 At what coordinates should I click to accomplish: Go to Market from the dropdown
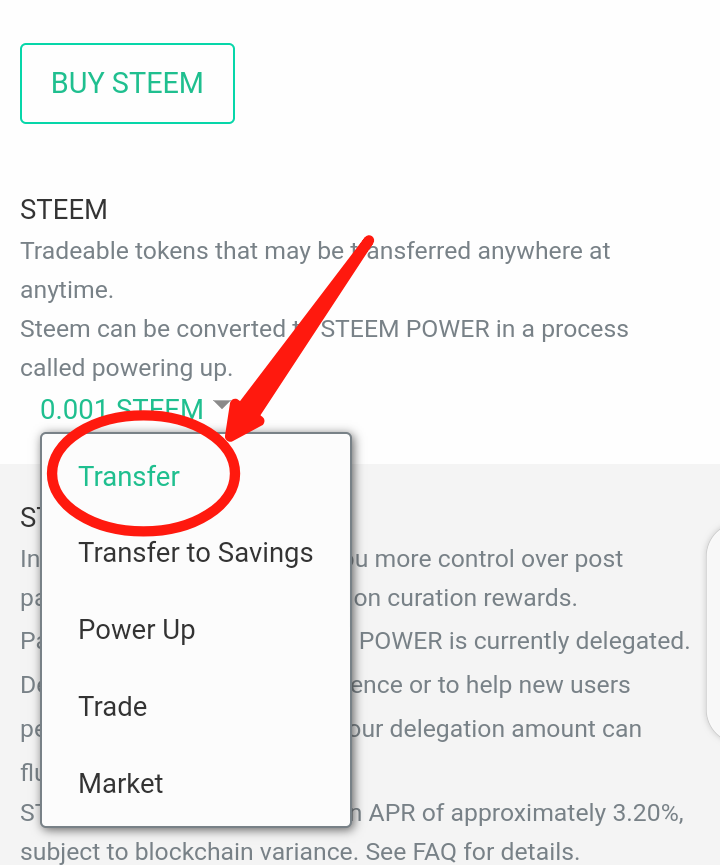(121, 784)
